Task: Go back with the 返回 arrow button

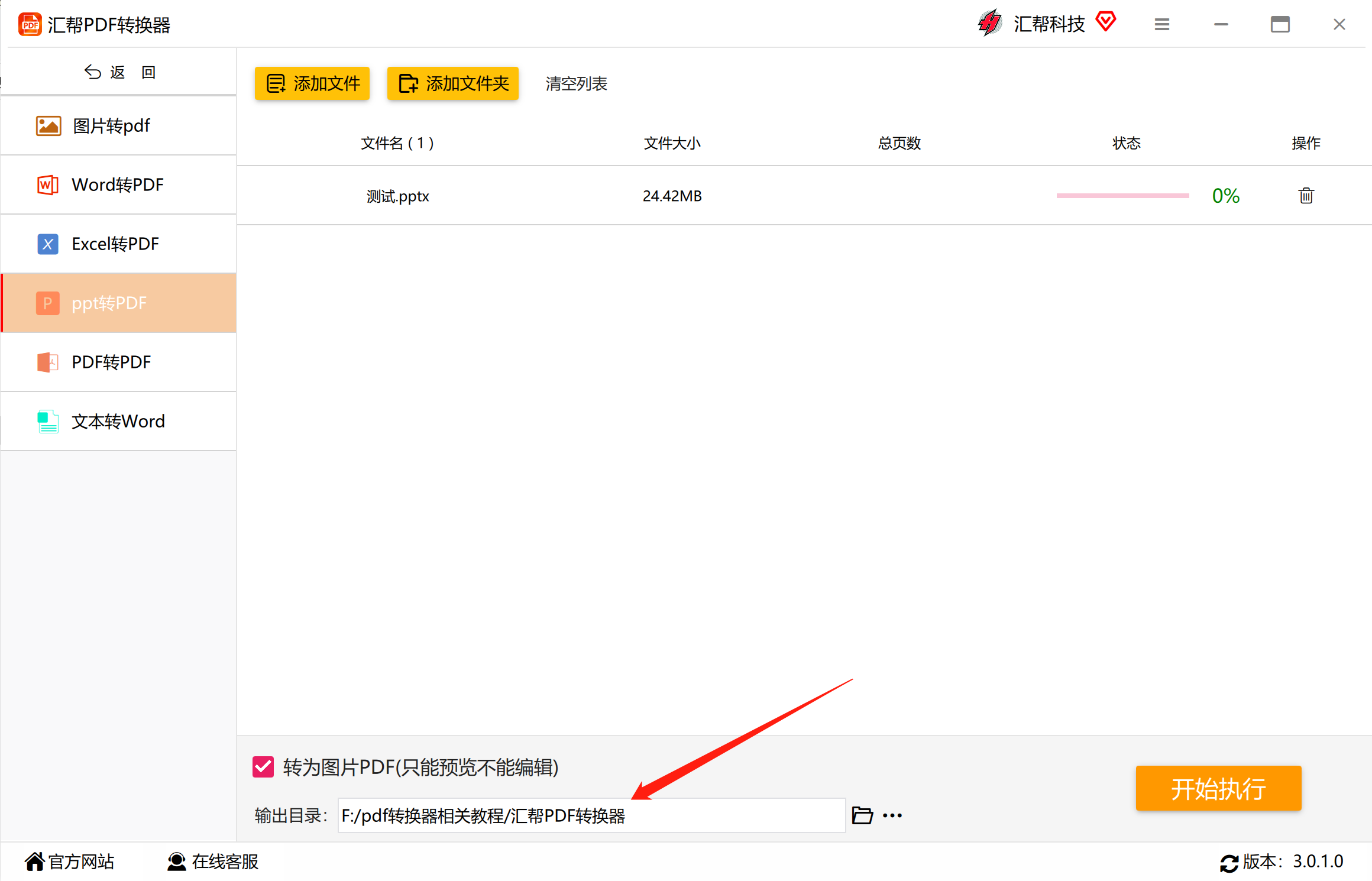Action: pyautogui.click(x=119, y=72)
